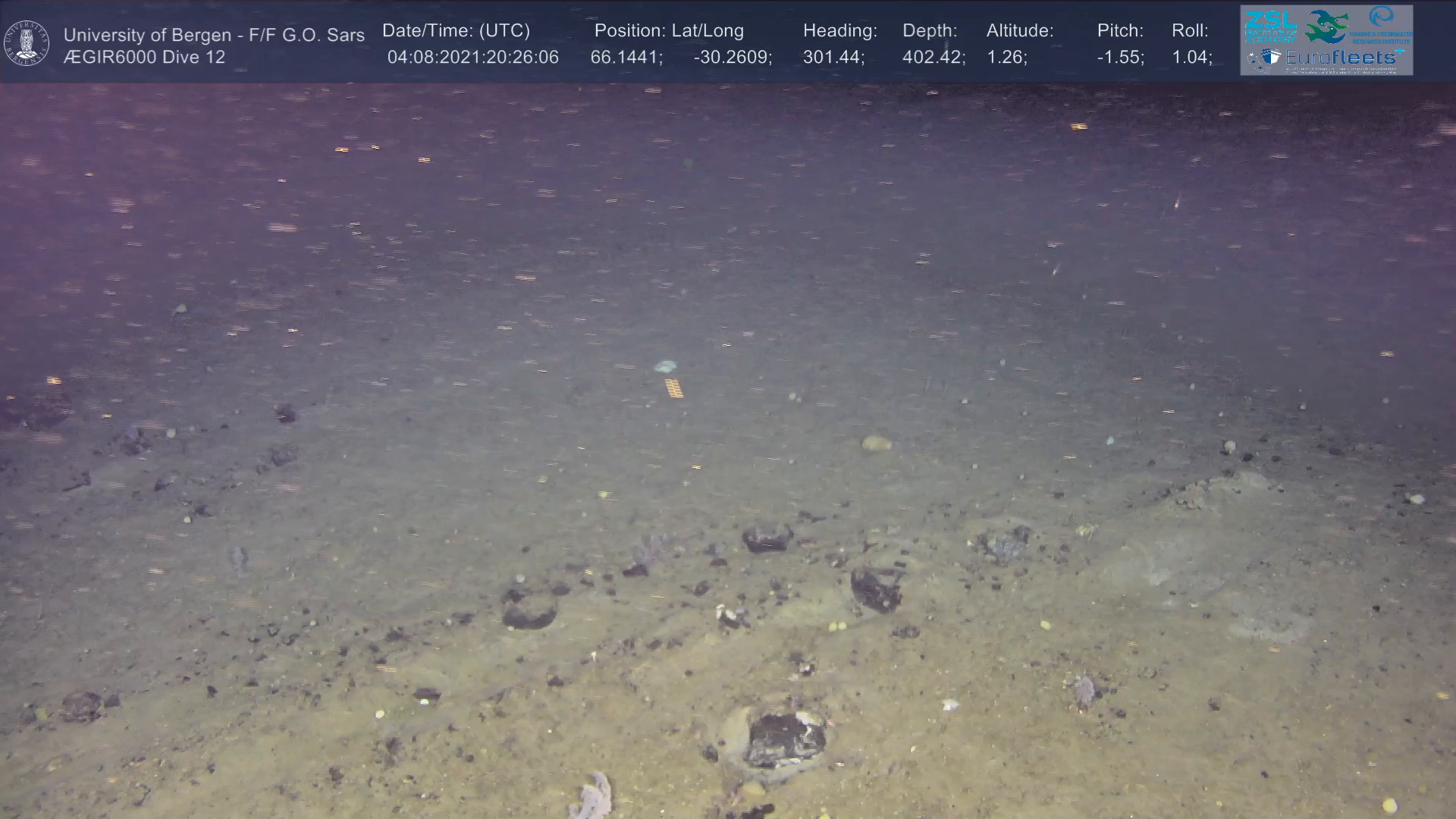The image size is (1456, 819).
Task: Click the Pitch value -1.55
Action: coord(1120,58)
